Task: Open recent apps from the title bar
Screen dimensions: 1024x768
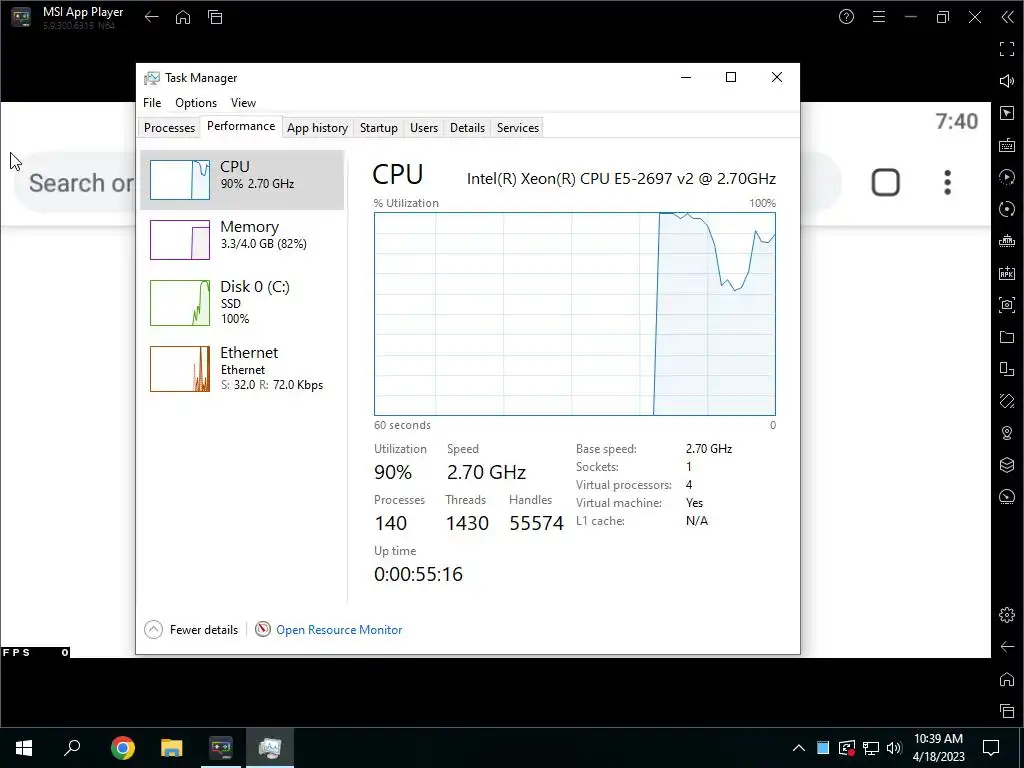Action: [x=215, y=17]
